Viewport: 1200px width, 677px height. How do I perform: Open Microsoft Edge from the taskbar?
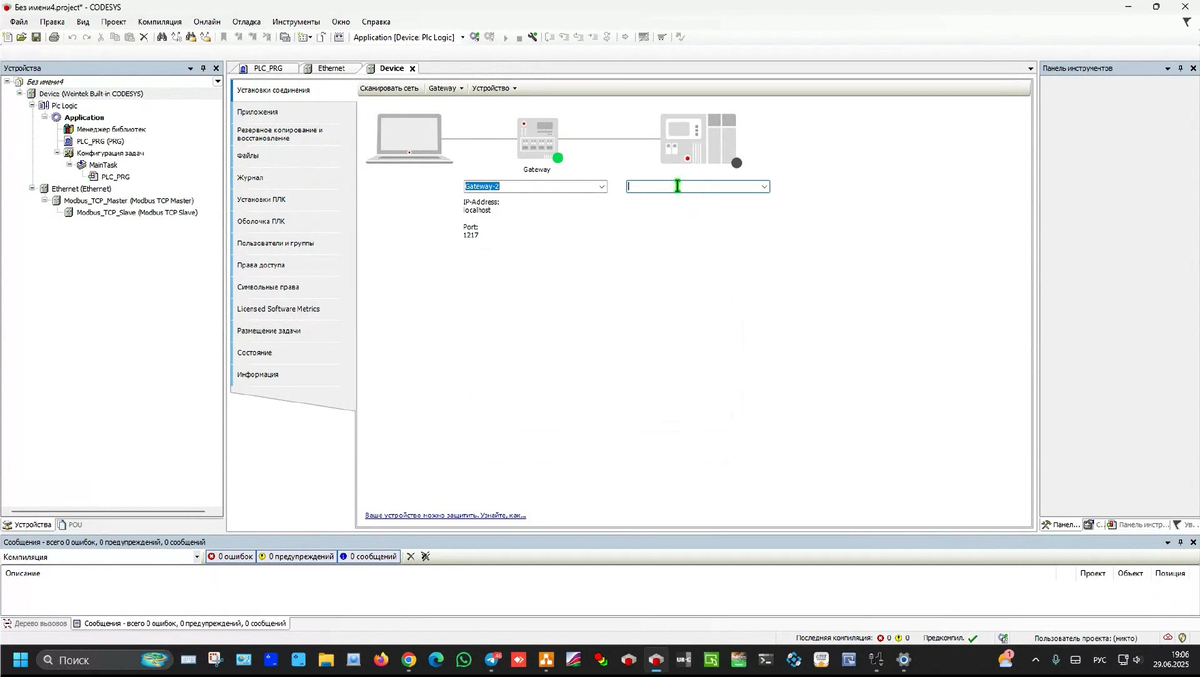pyautogui.click(x=436, y=660)
